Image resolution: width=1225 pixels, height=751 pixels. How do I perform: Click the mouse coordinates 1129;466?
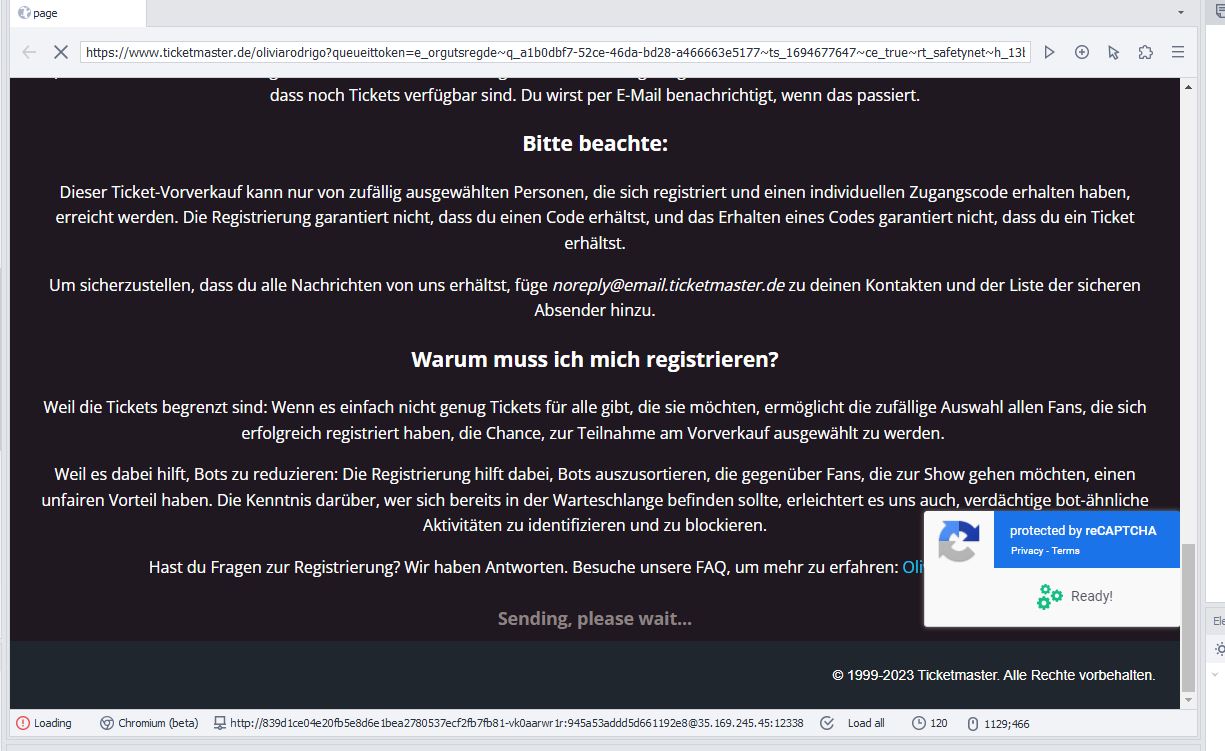tap(998, 723)
